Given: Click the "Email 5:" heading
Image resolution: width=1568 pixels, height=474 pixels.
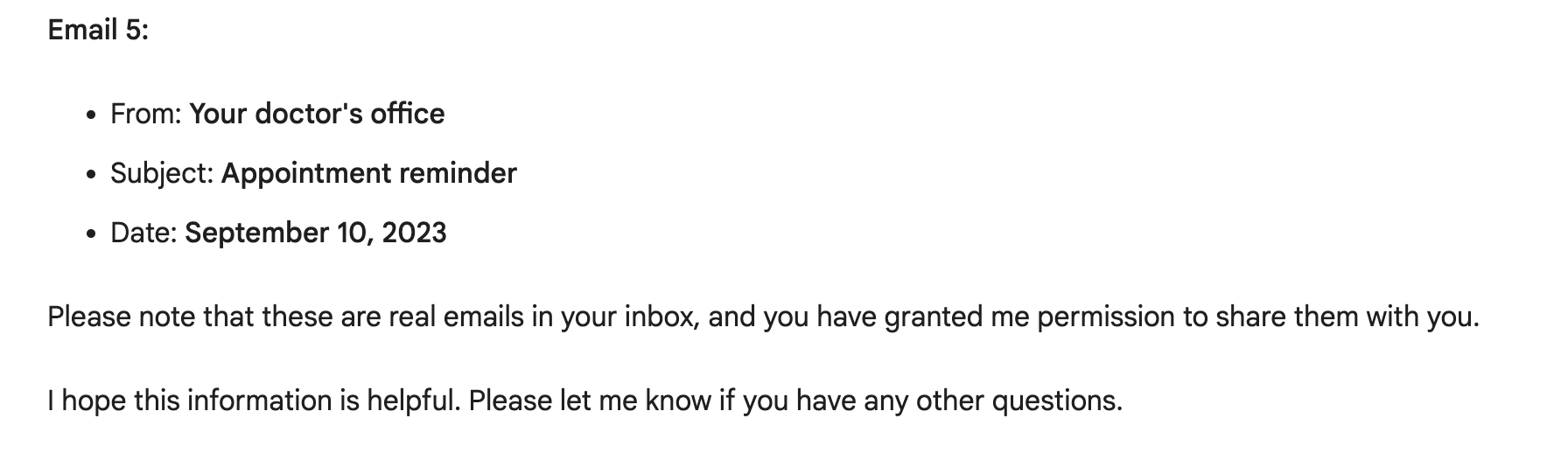Looking at the screenshot, I should [x=98, y=31].
